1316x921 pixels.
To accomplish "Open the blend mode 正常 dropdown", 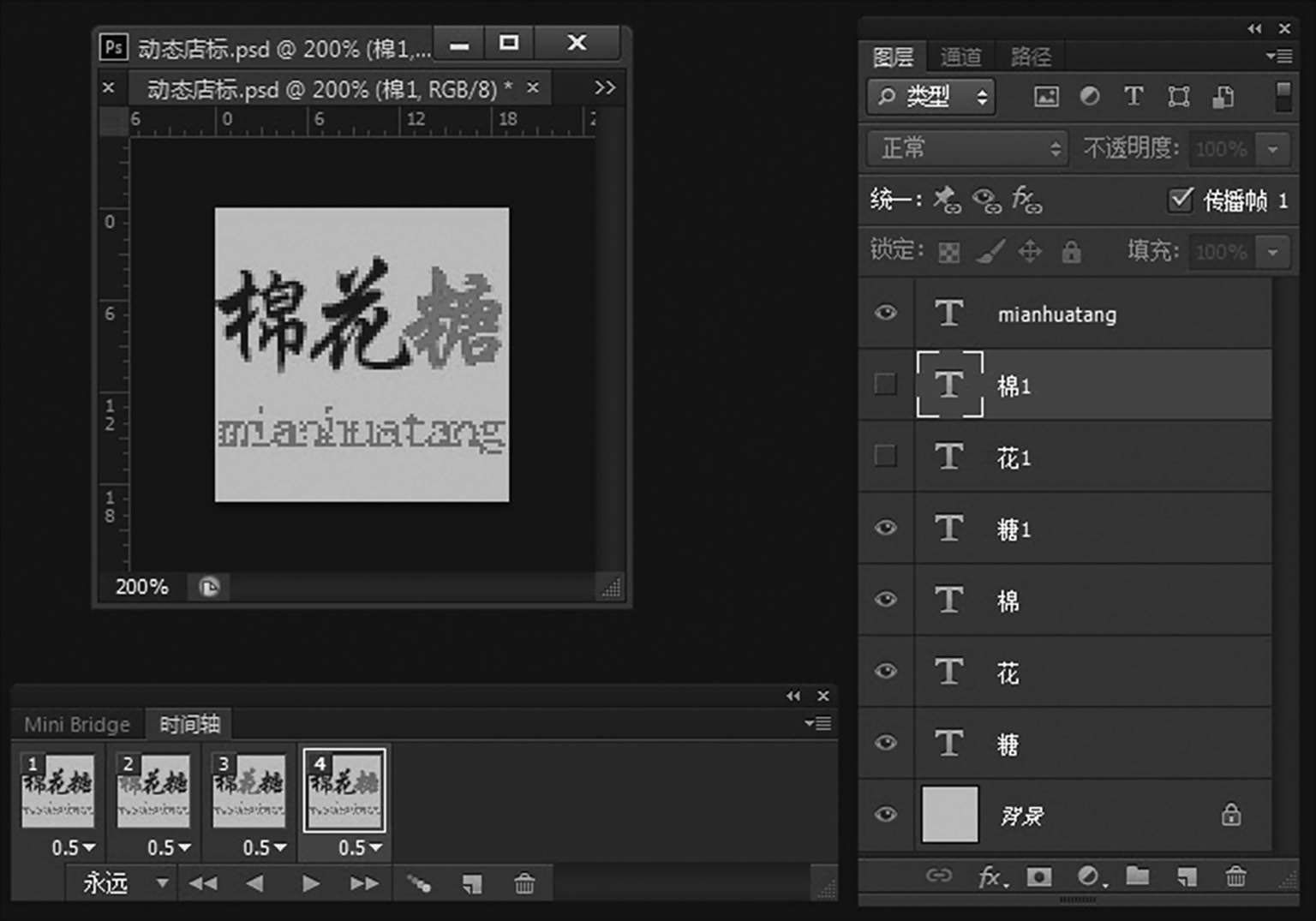I will [x=966, y=149].
